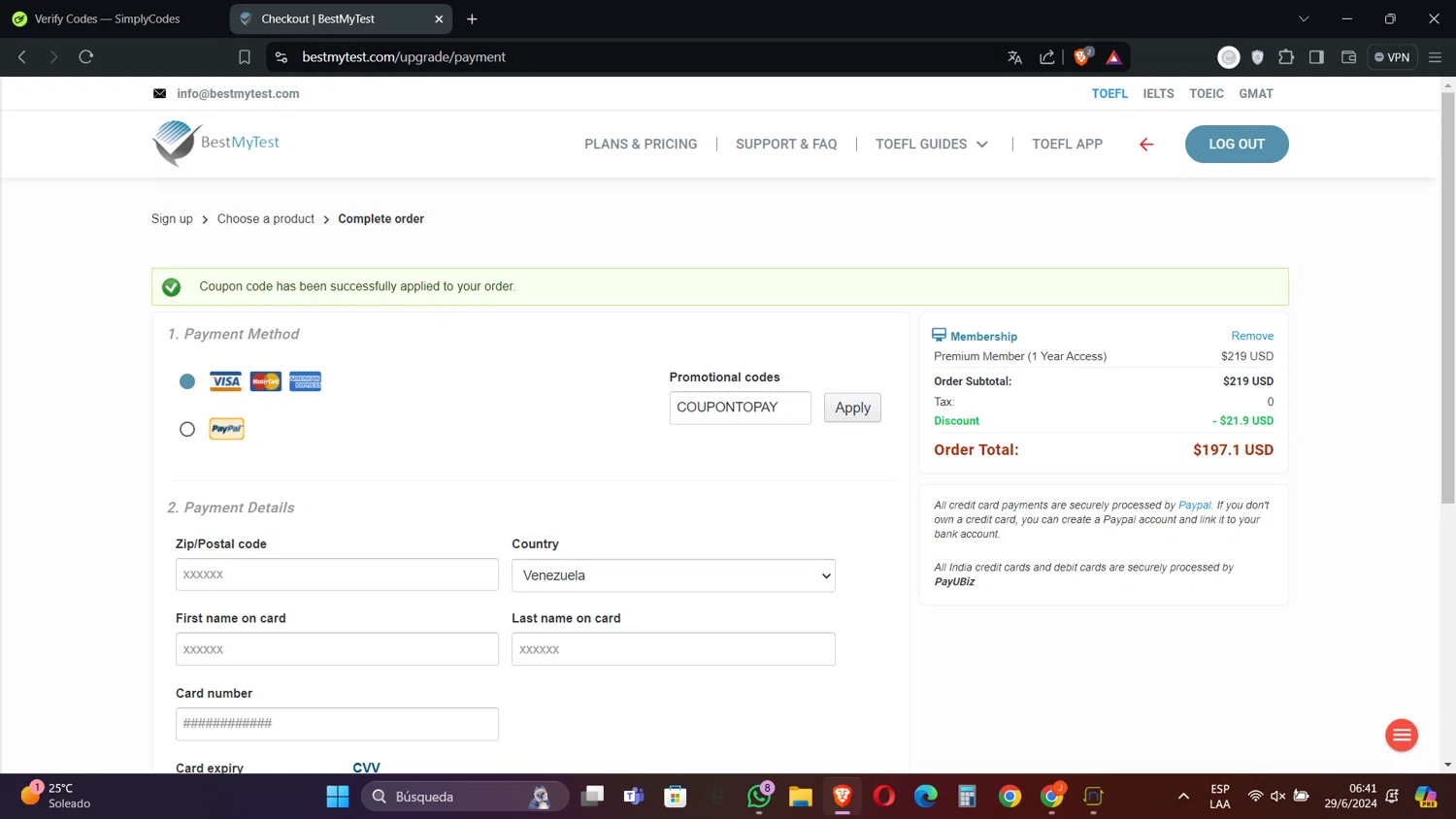
Task: Click the American Express logo
Action: tap(305, 381)
